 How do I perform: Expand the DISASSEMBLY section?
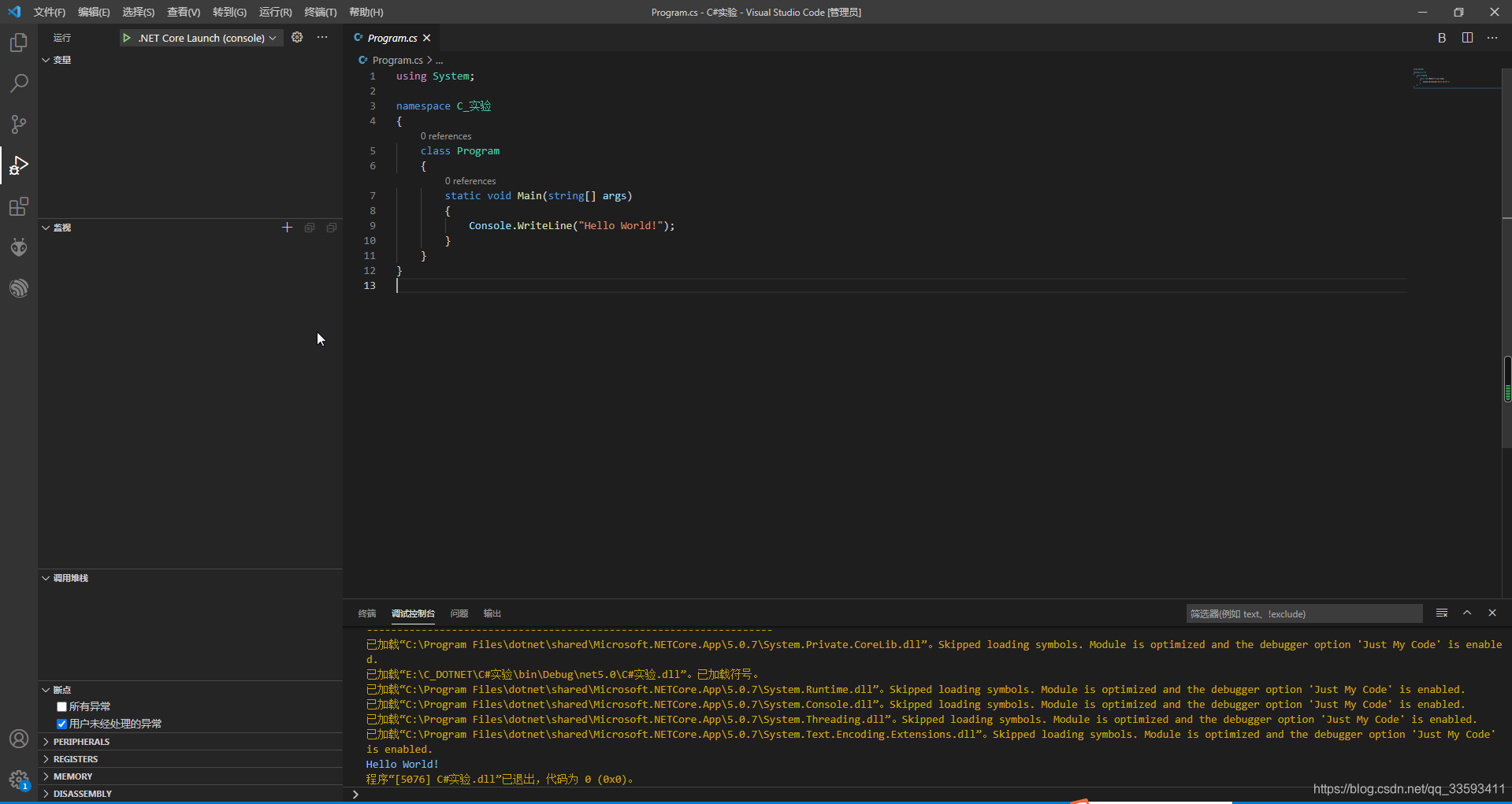190,794
